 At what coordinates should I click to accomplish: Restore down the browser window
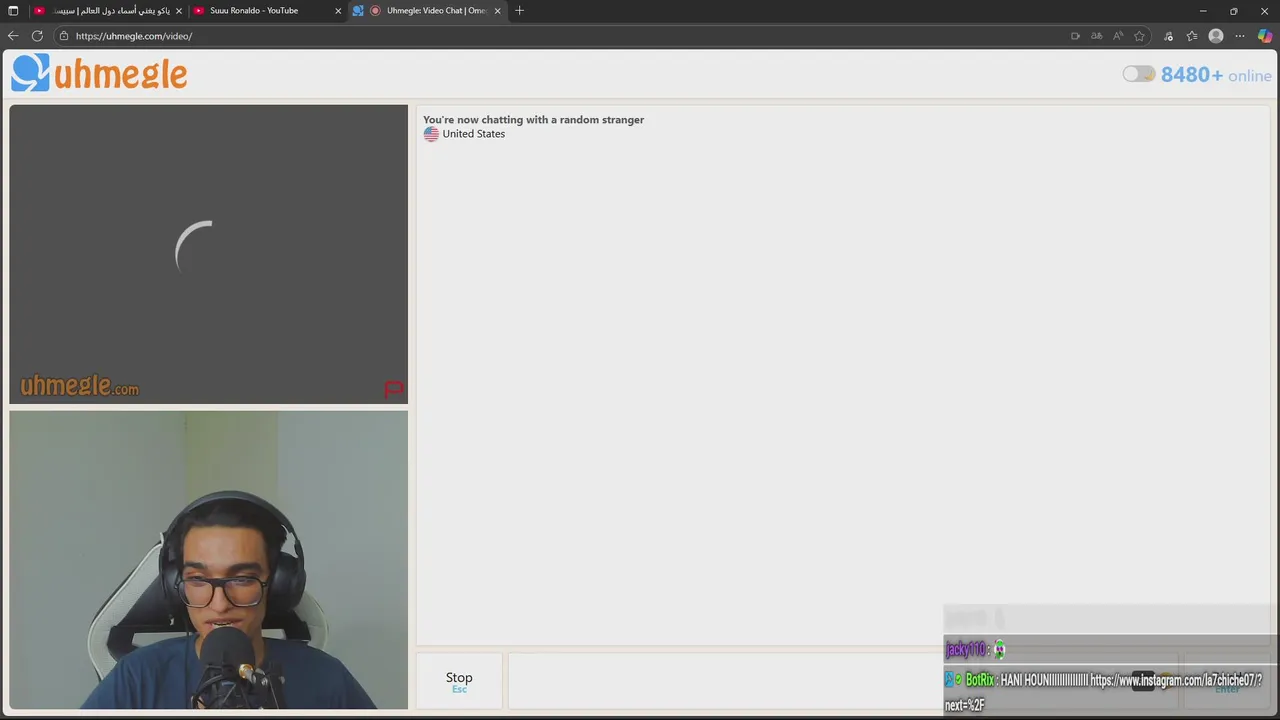(x=1234, y=11)
